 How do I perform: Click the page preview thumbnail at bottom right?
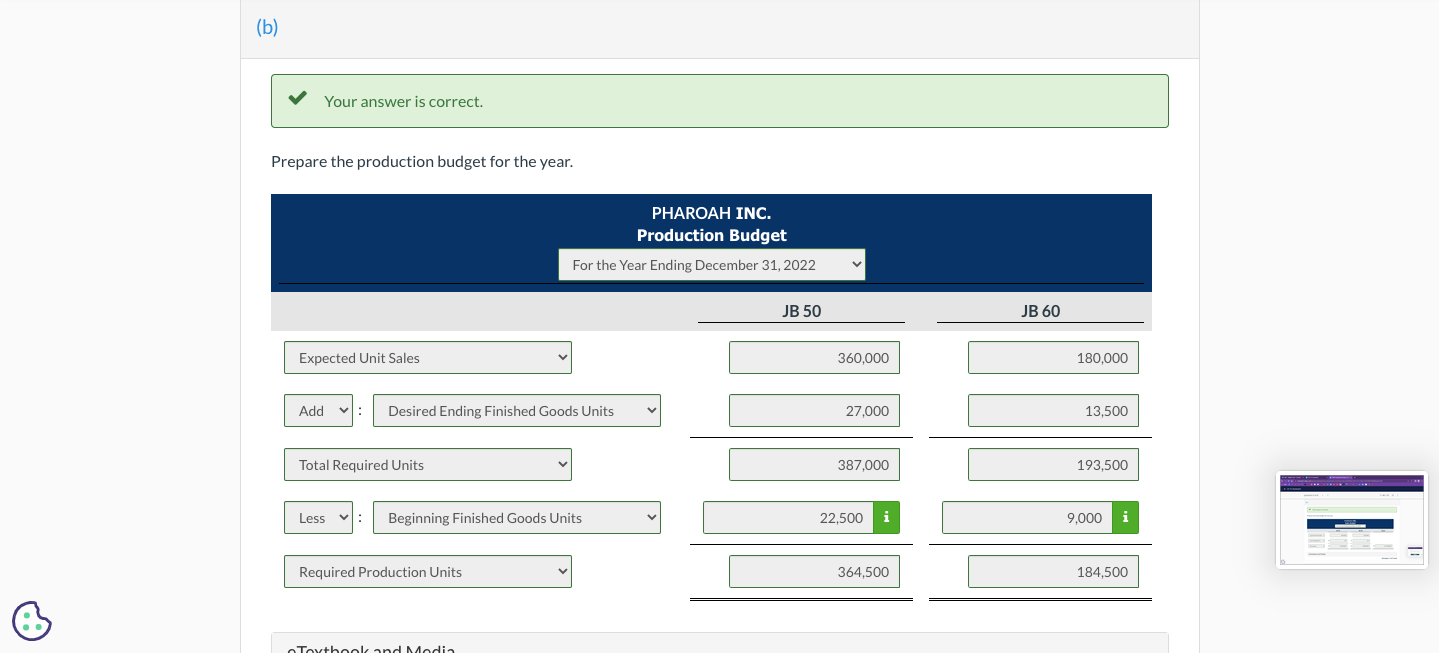[x=1351, y=519]
